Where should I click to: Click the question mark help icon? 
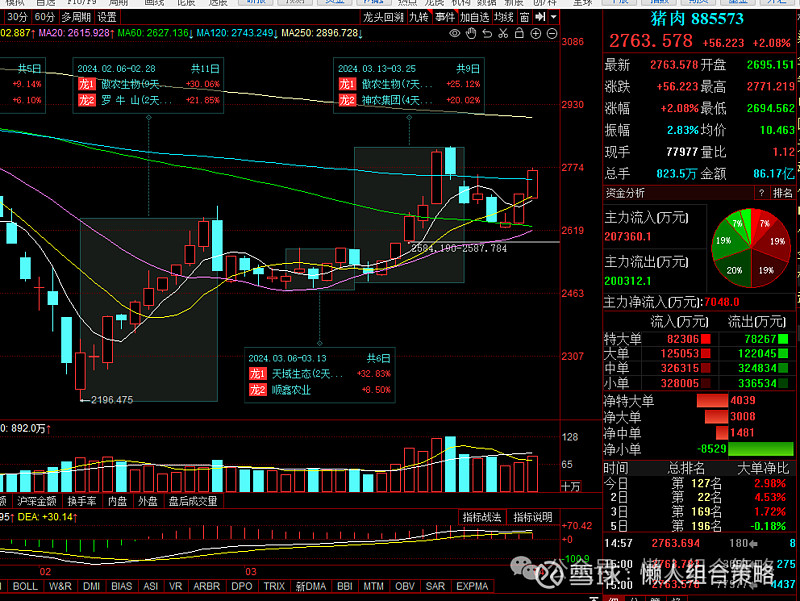tap(761, 193)
